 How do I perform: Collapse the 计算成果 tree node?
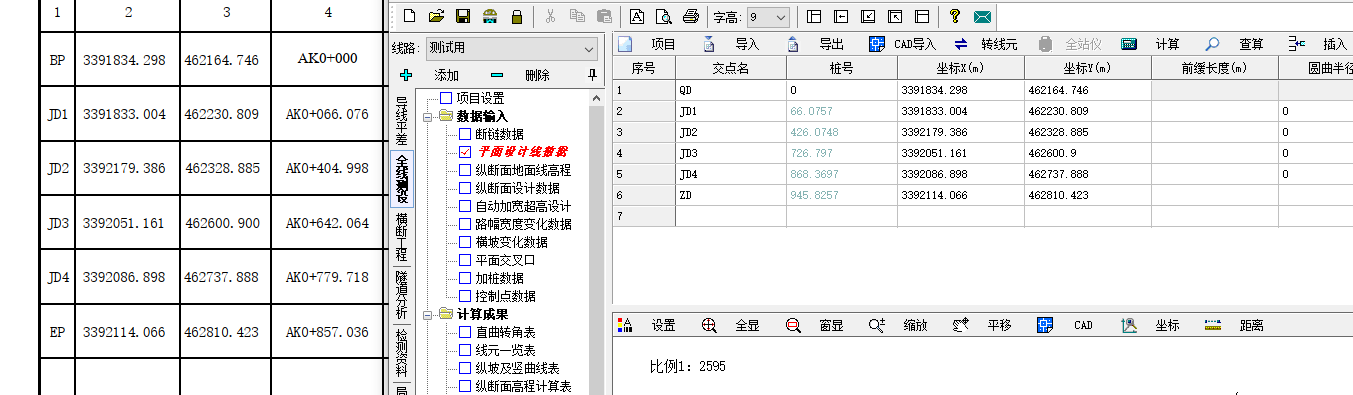(429, 314)
